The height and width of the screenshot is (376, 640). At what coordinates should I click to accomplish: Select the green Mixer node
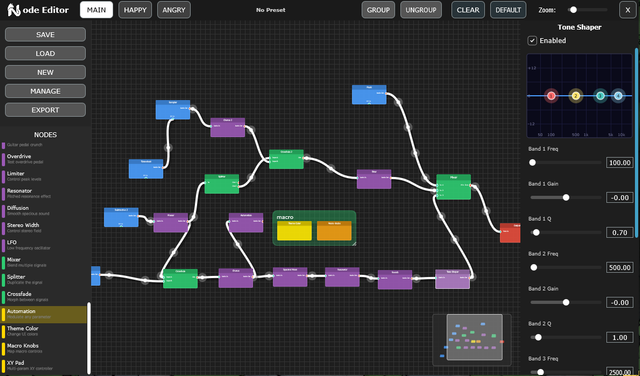pos(453,187)
